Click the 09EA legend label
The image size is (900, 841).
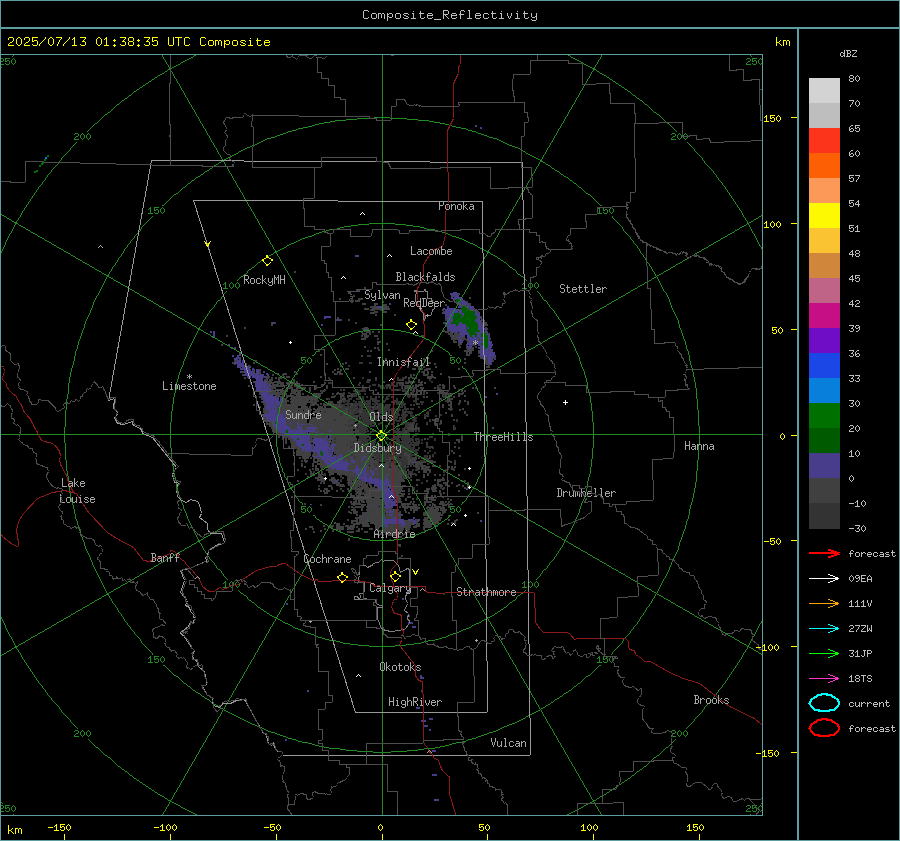coord(860,579)
